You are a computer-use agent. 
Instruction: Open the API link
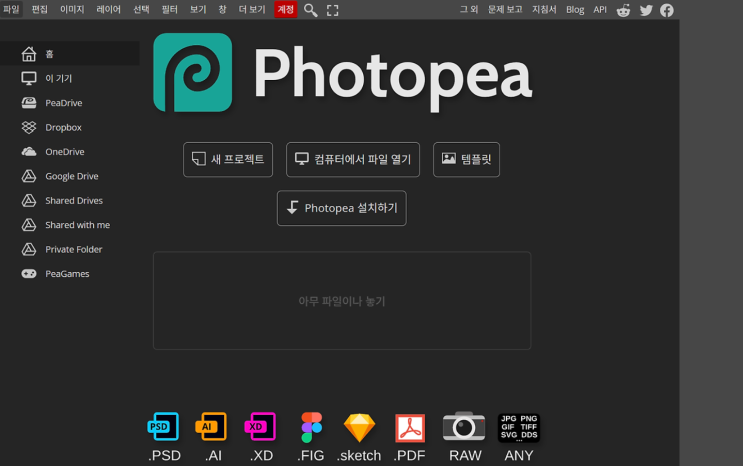coord(600,9)
